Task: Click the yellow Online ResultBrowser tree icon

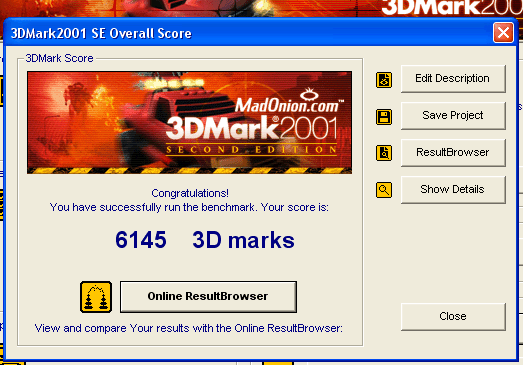Action: (x=96, y=297)
